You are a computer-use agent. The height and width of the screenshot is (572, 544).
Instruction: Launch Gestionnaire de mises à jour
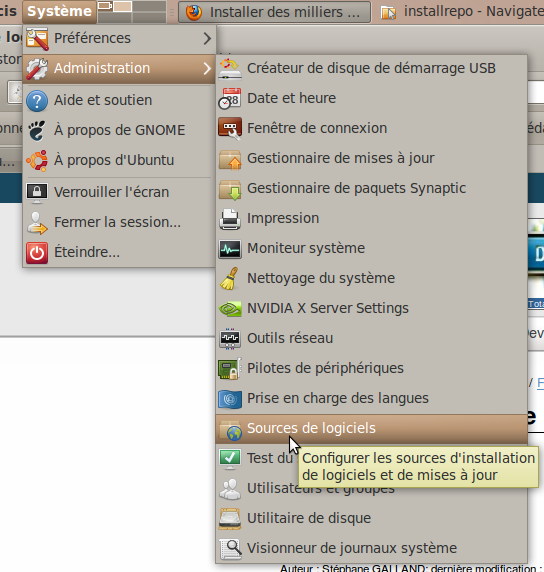coord(371,158)
